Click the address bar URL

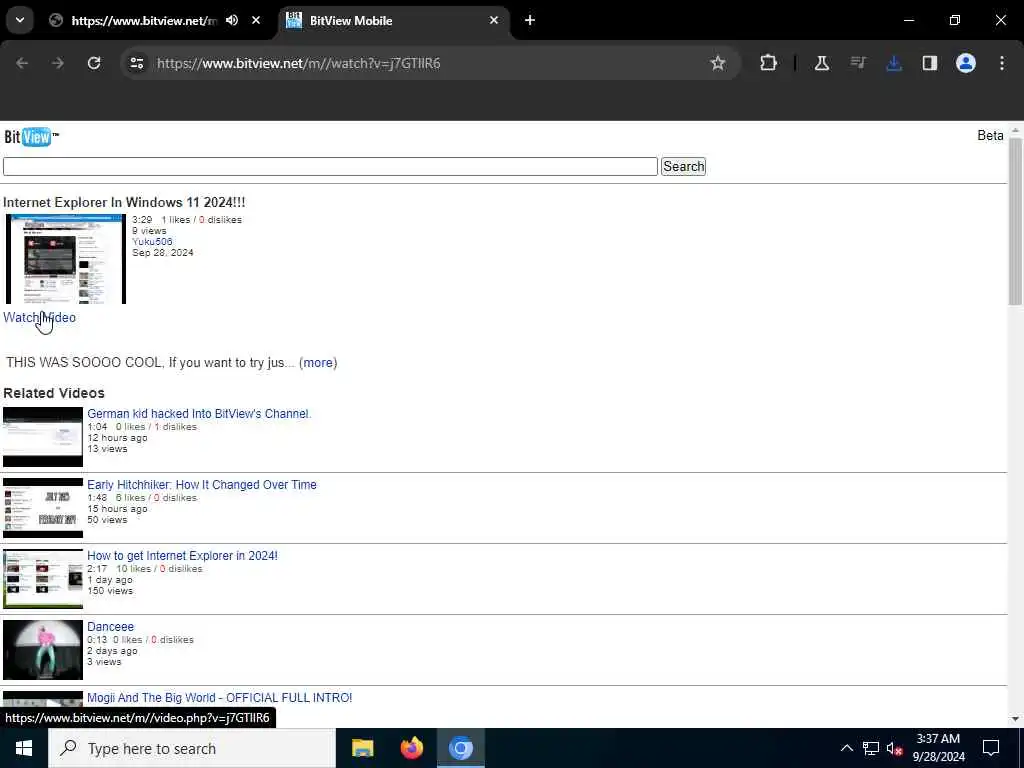pos(298,63)
